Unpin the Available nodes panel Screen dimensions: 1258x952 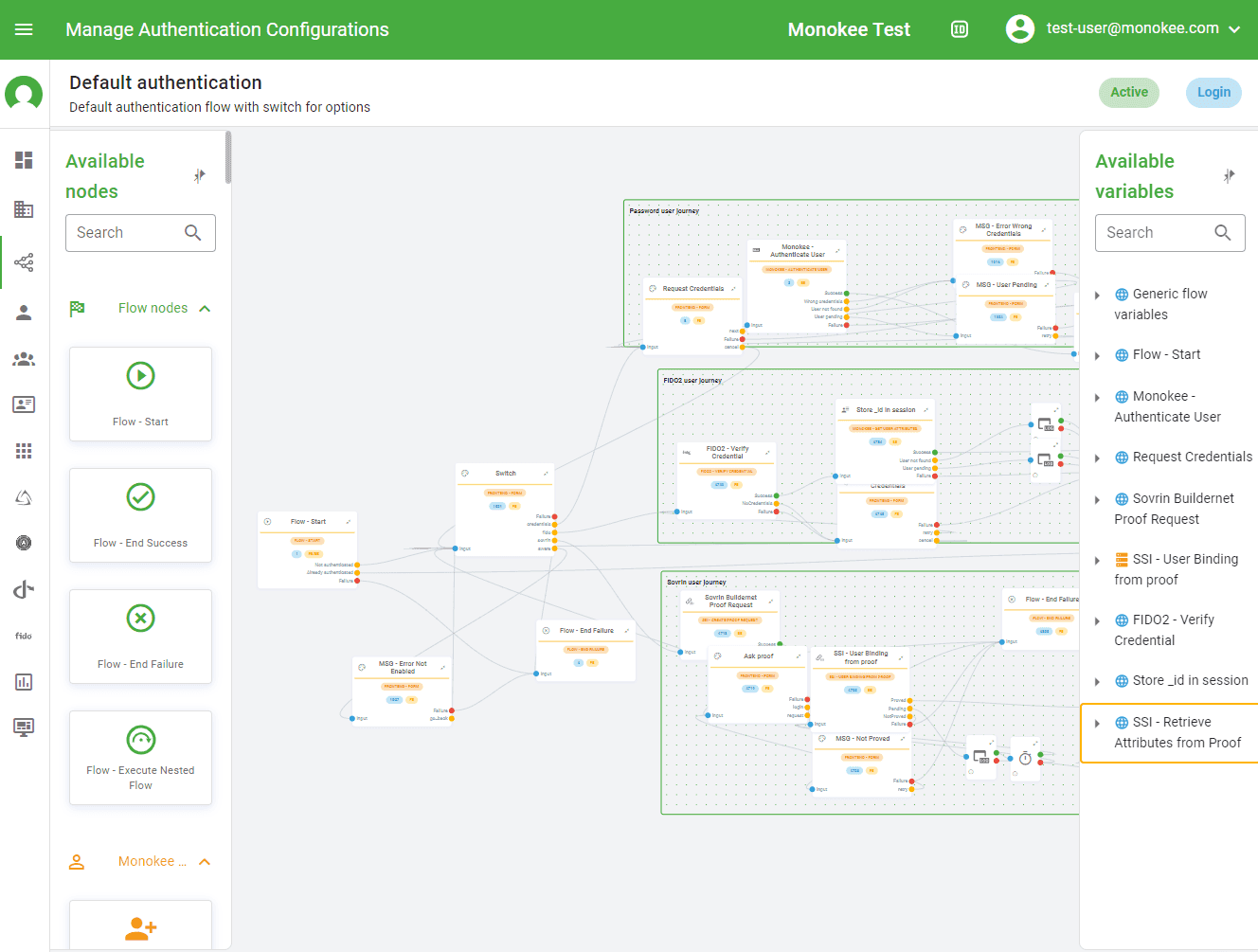click(x=199, y=176)
